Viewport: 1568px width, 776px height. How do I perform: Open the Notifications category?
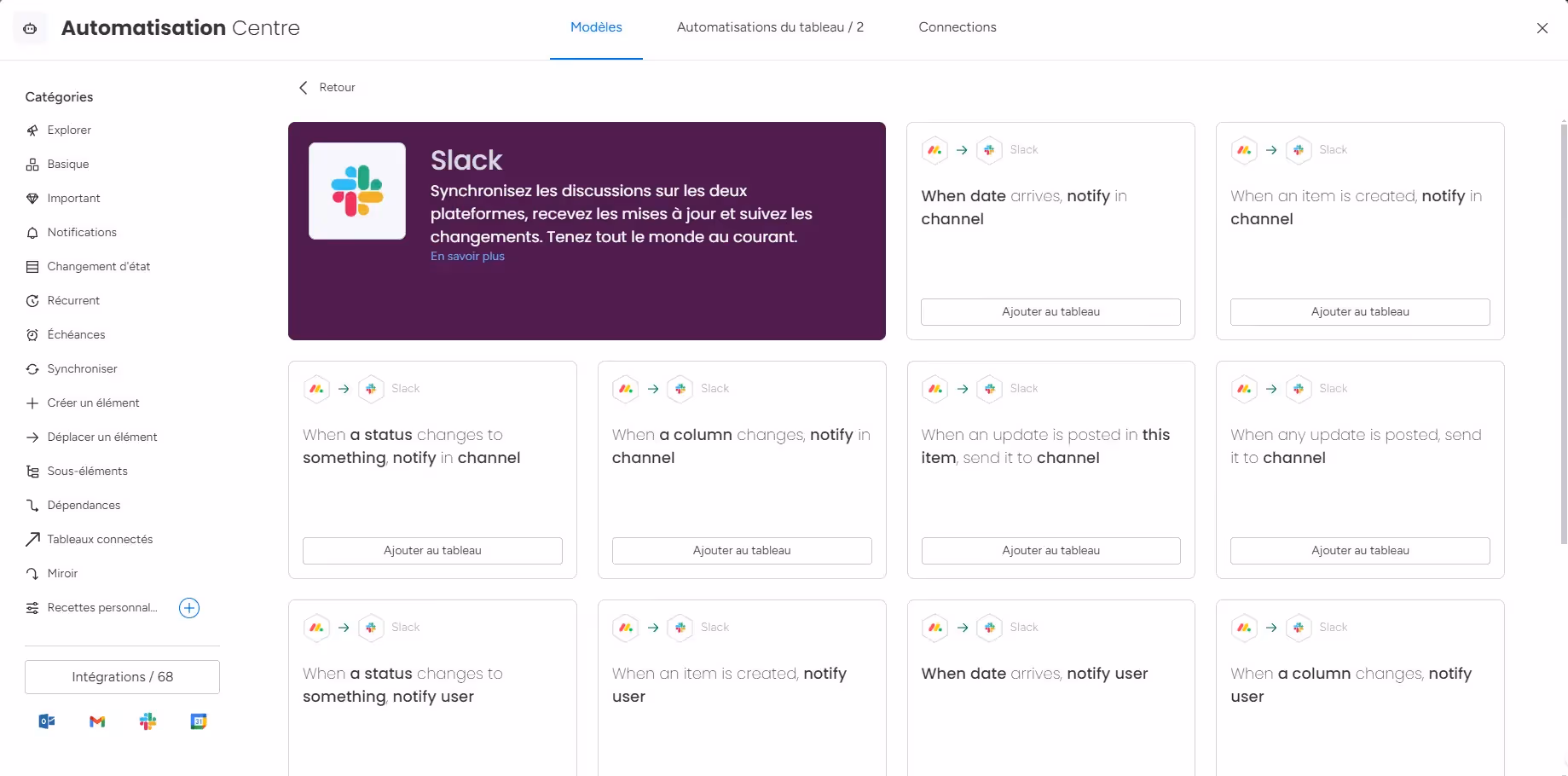click(x=82, y=232)
